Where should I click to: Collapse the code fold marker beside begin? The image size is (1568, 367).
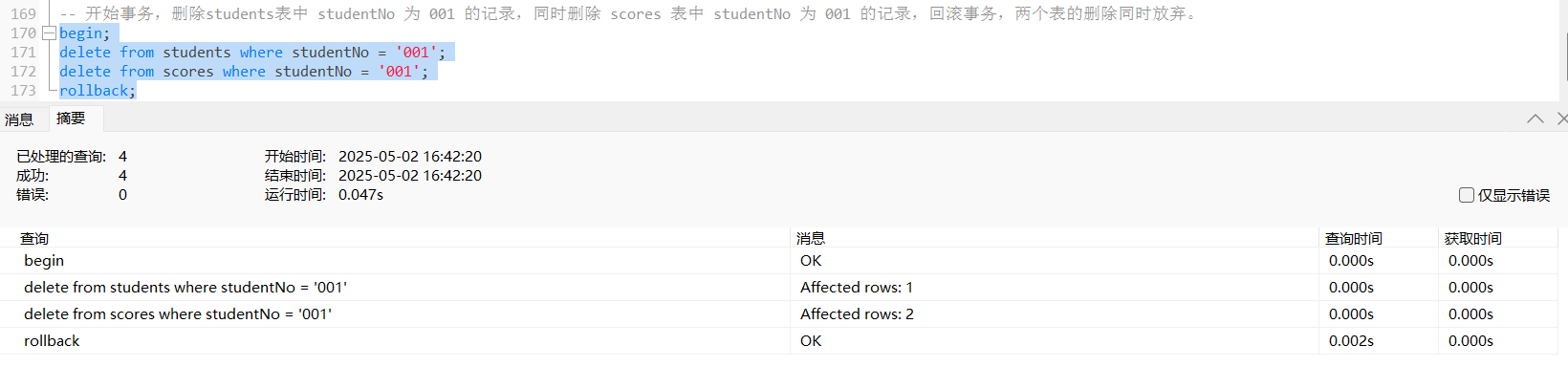click(x=49, y=33)
